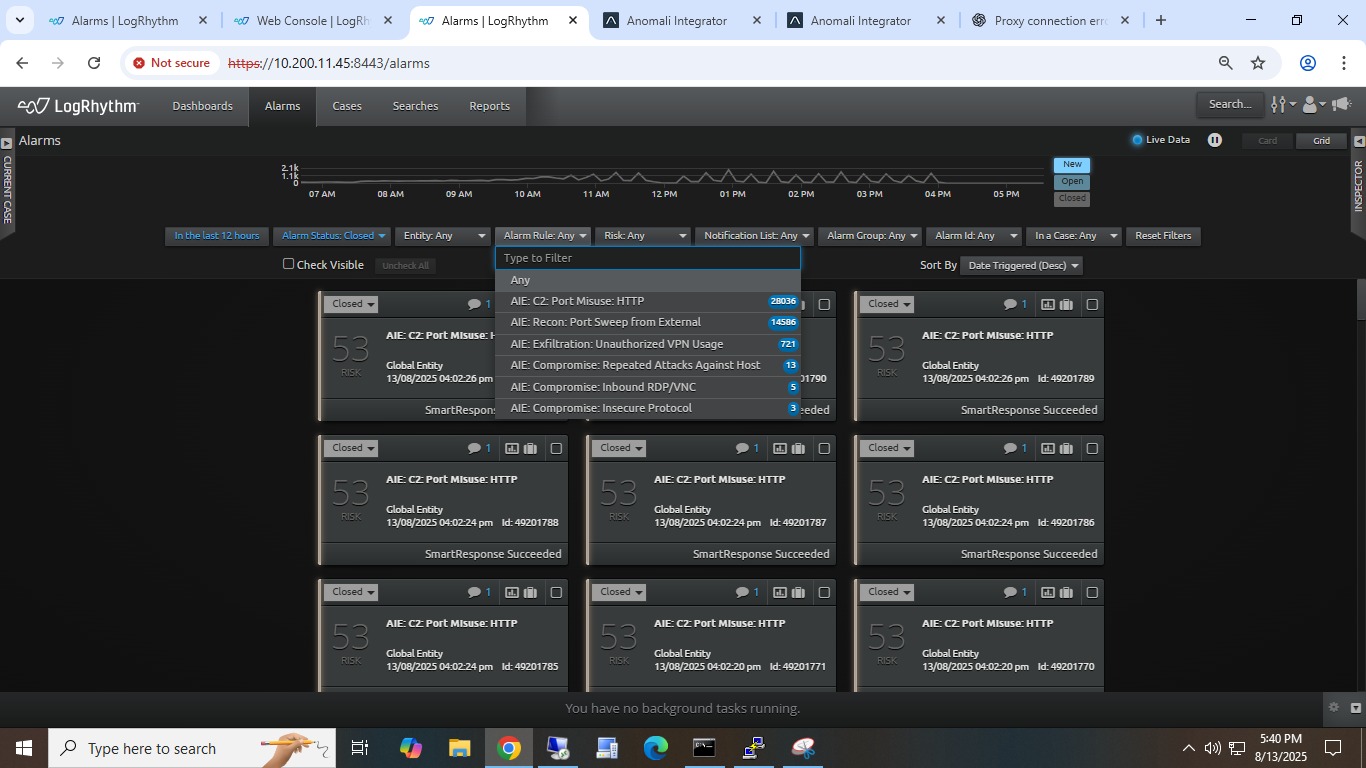Expand the Inspector panel arrow
Screen dimensions: 1366x768
pos(1358,142)
